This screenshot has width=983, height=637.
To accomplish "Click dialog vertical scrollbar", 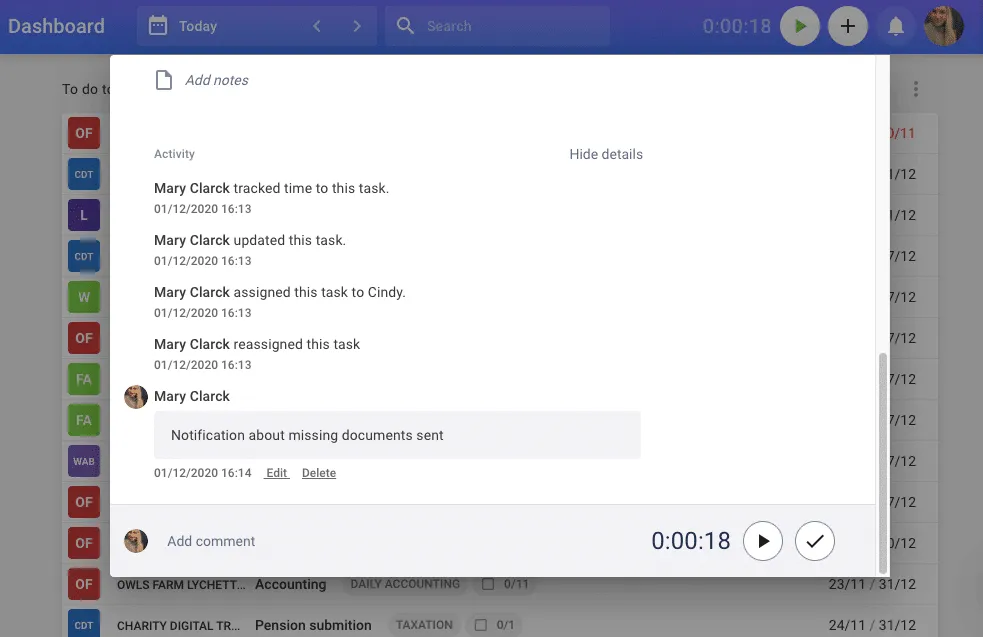I will pyautogui.click(x=883, y=463).
